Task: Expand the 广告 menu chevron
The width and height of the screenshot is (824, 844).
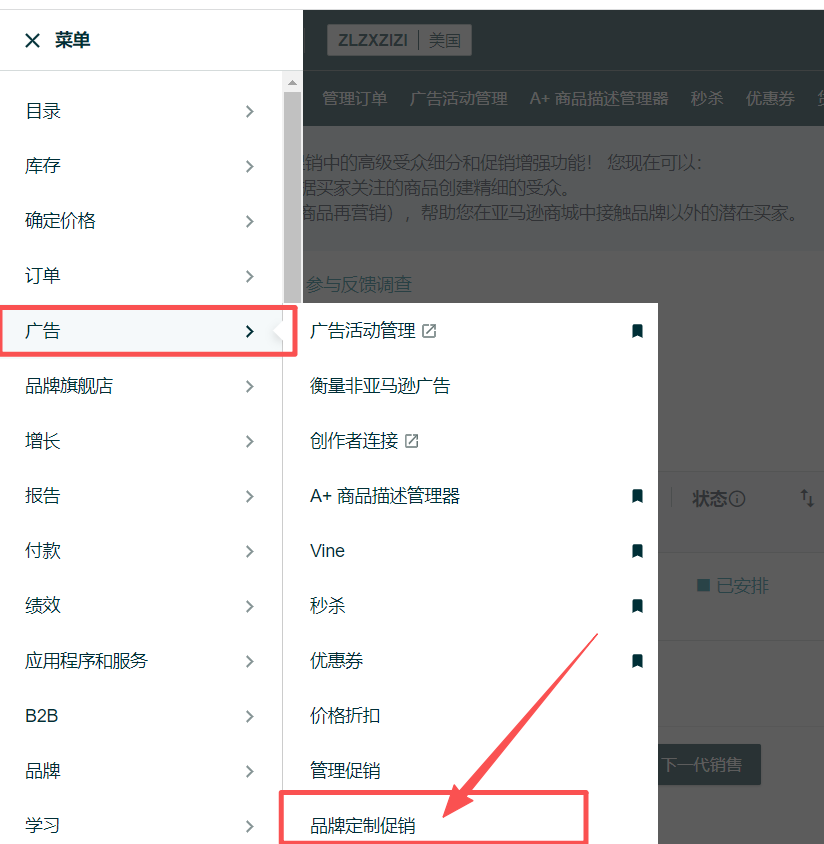Action: 249,331
